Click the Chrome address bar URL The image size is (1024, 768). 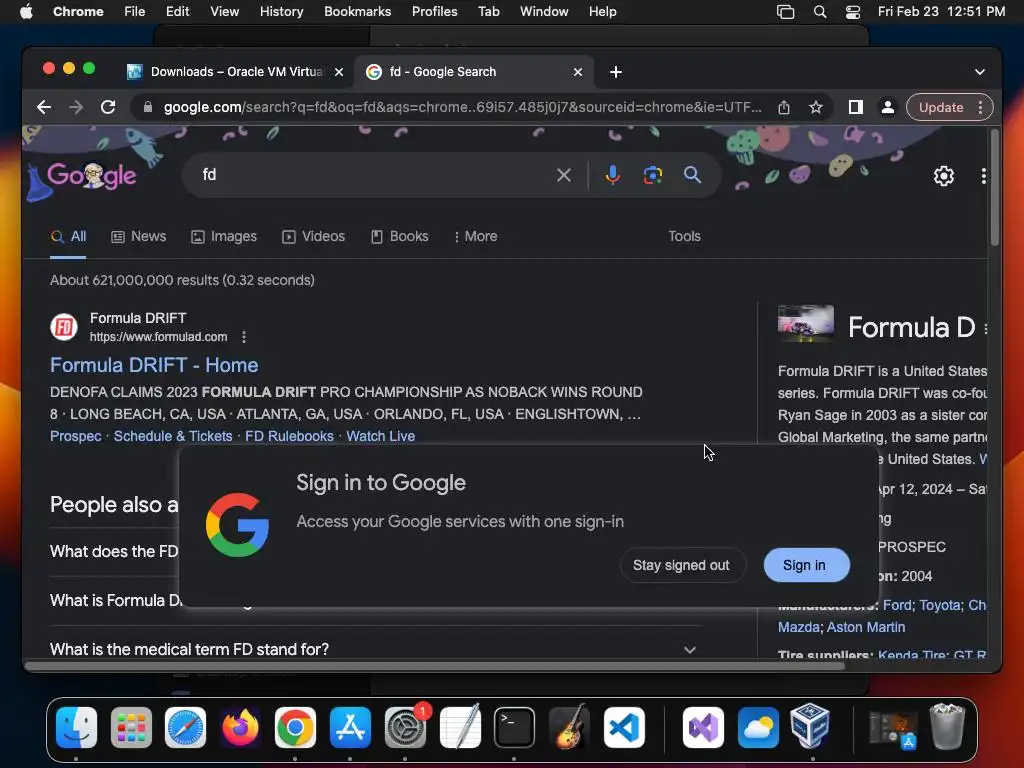coord(462,107)
